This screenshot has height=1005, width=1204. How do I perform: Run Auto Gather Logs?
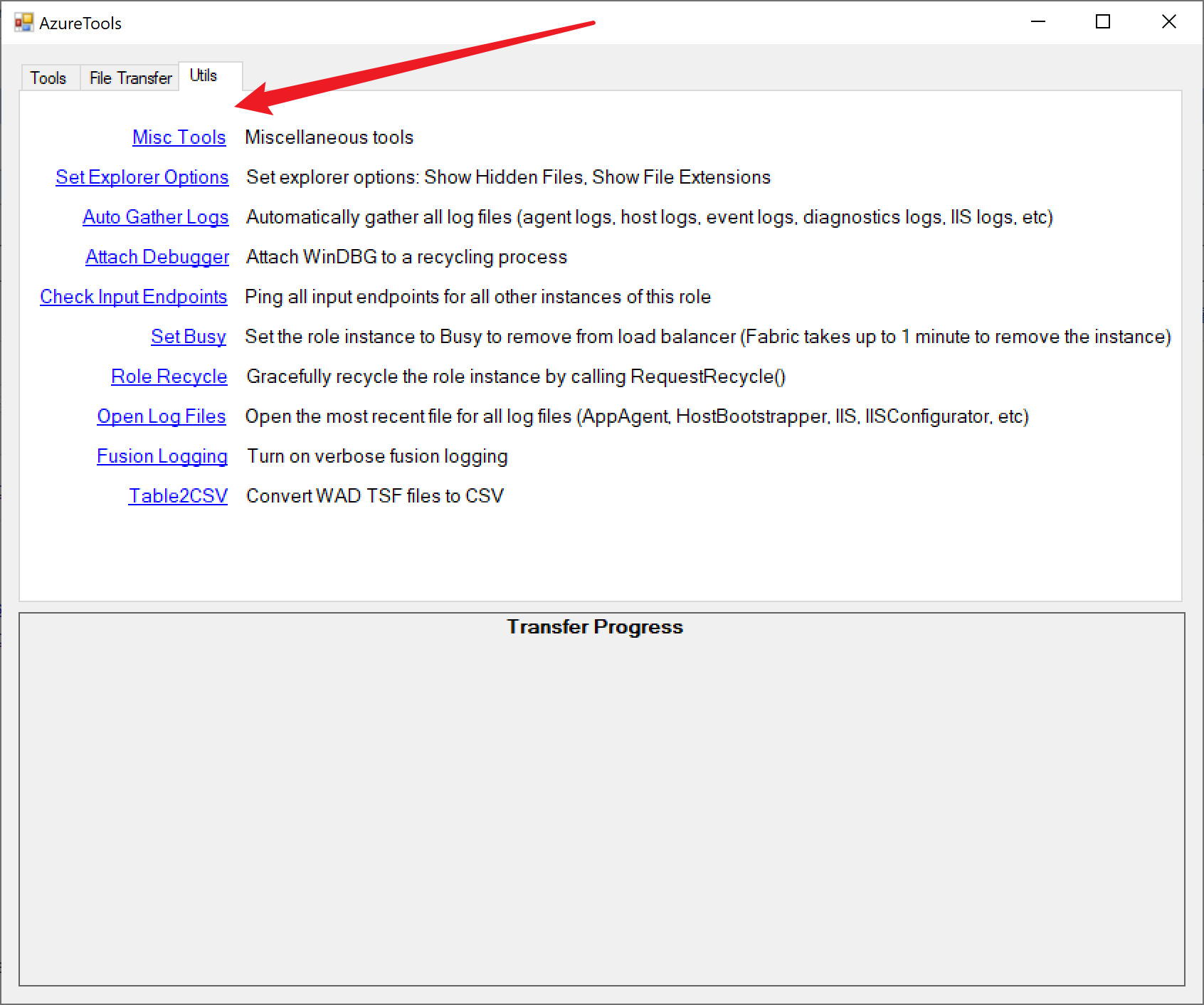point(156,217)
